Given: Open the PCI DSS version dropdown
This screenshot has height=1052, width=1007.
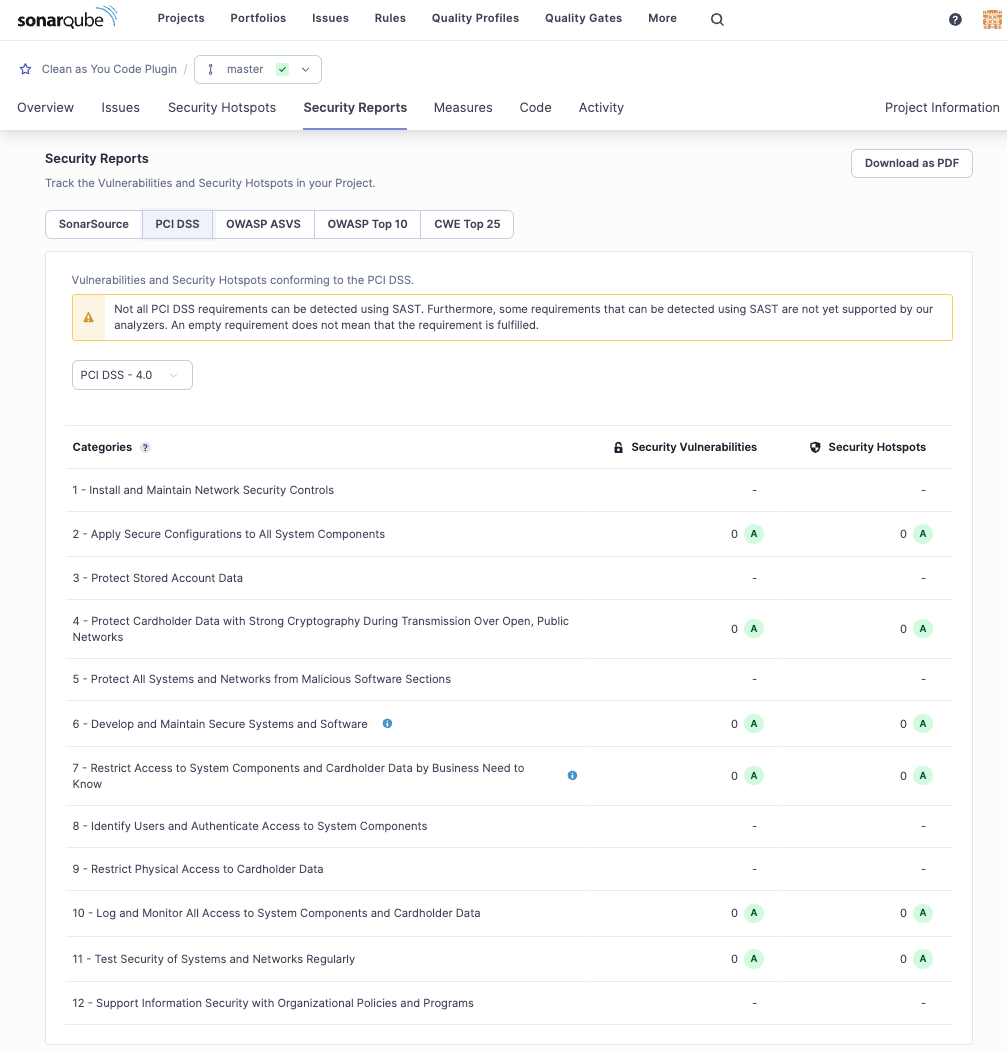Looking at the screenshot, I should coord(132,375).
